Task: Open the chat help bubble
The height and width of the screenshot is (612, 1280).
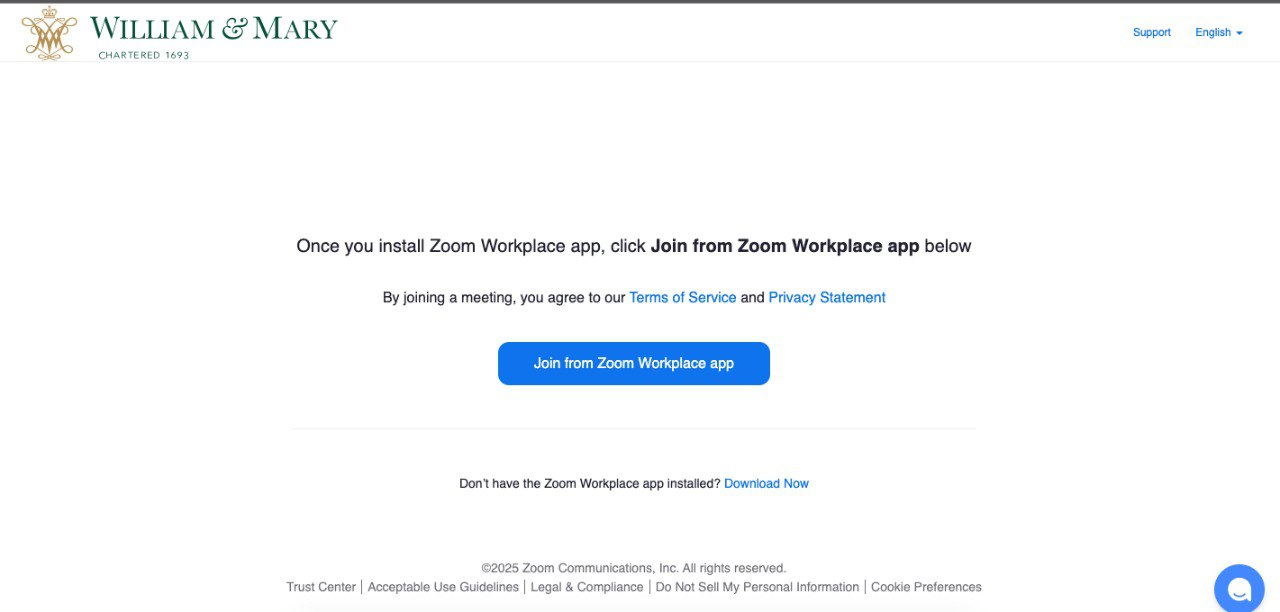Action: [x=1239, y=589]
